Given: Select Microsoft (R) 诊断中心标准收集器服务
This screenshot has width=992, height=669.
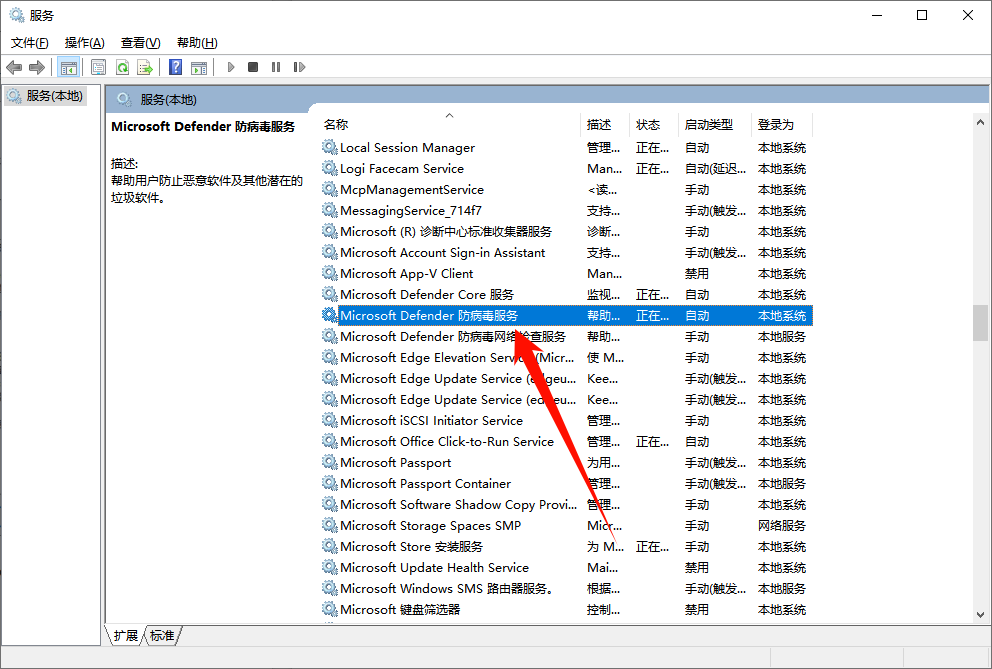Looking at the screenshot, I should pyautogui.click(x=445, y=232).
